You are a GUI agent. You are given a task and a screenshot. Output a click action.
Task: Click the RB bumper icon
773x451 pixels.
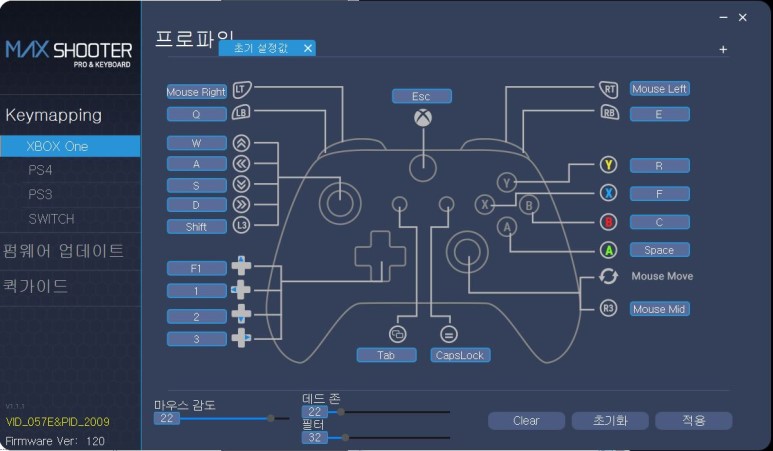tap(609, 113)
